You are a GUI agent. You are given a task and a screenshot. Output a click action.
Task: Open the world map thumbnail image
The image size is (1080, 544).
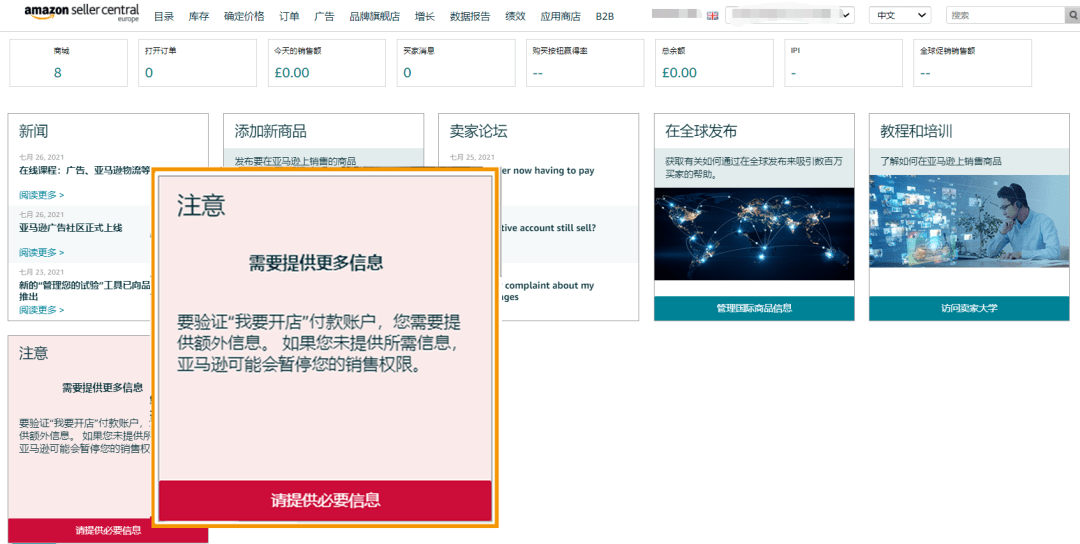coord(754,233)
